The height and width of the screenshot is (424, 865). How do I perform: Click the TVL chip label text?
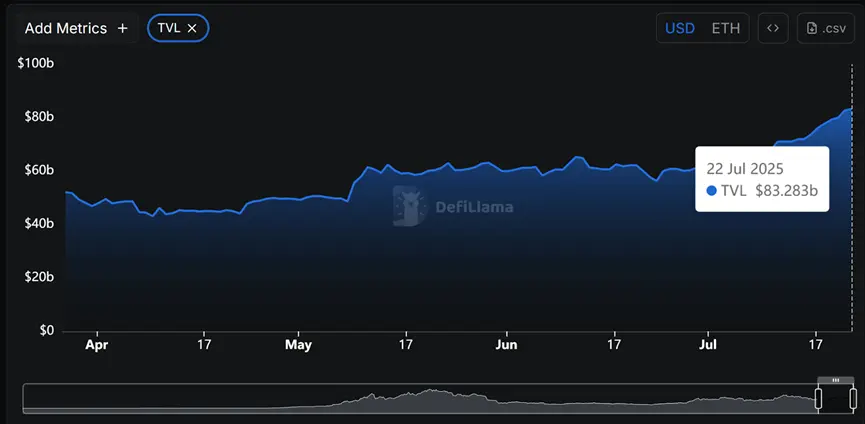tap(169, 28)
